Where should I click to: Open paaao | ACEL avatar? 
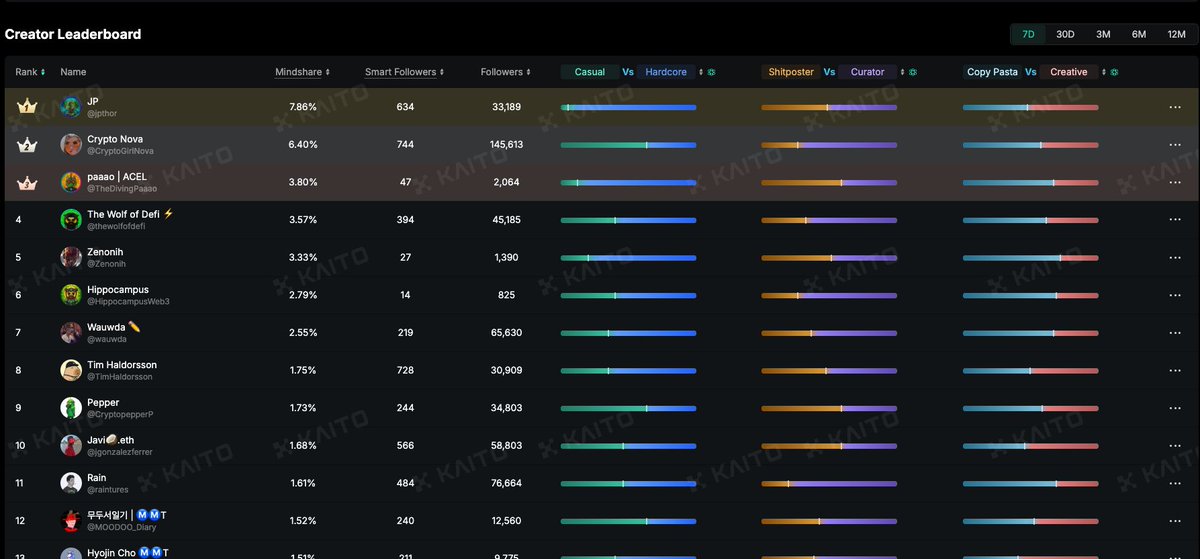[71, 182]
